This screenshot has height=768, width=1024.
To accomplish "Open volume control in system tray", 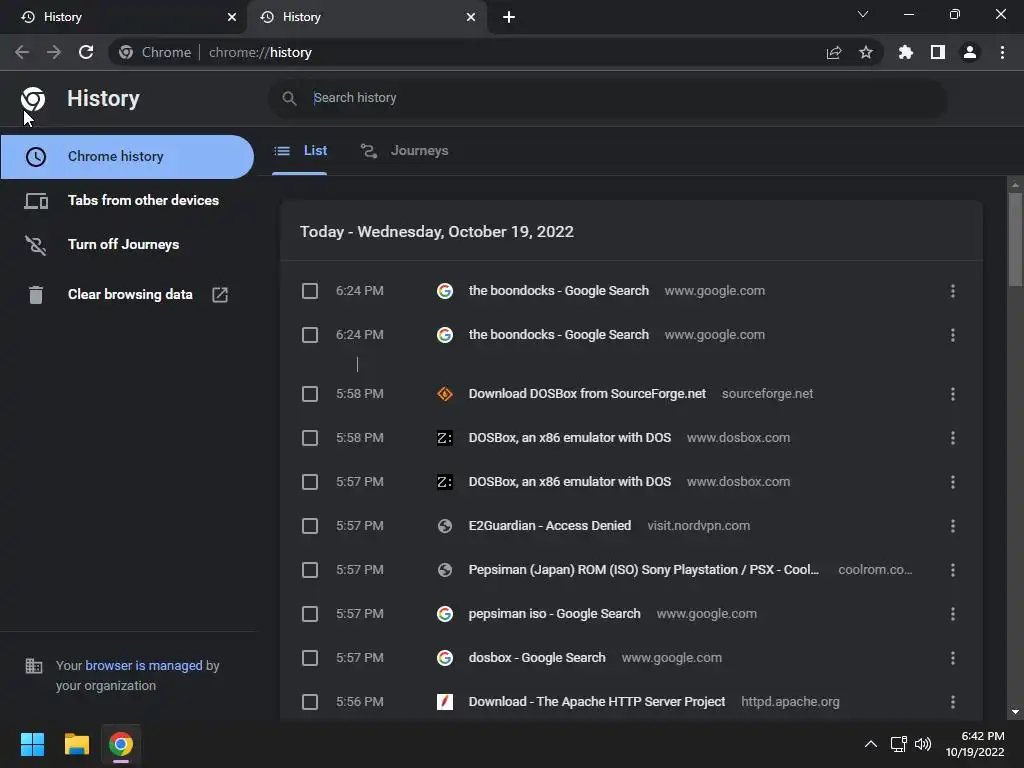I will [923, 744].
